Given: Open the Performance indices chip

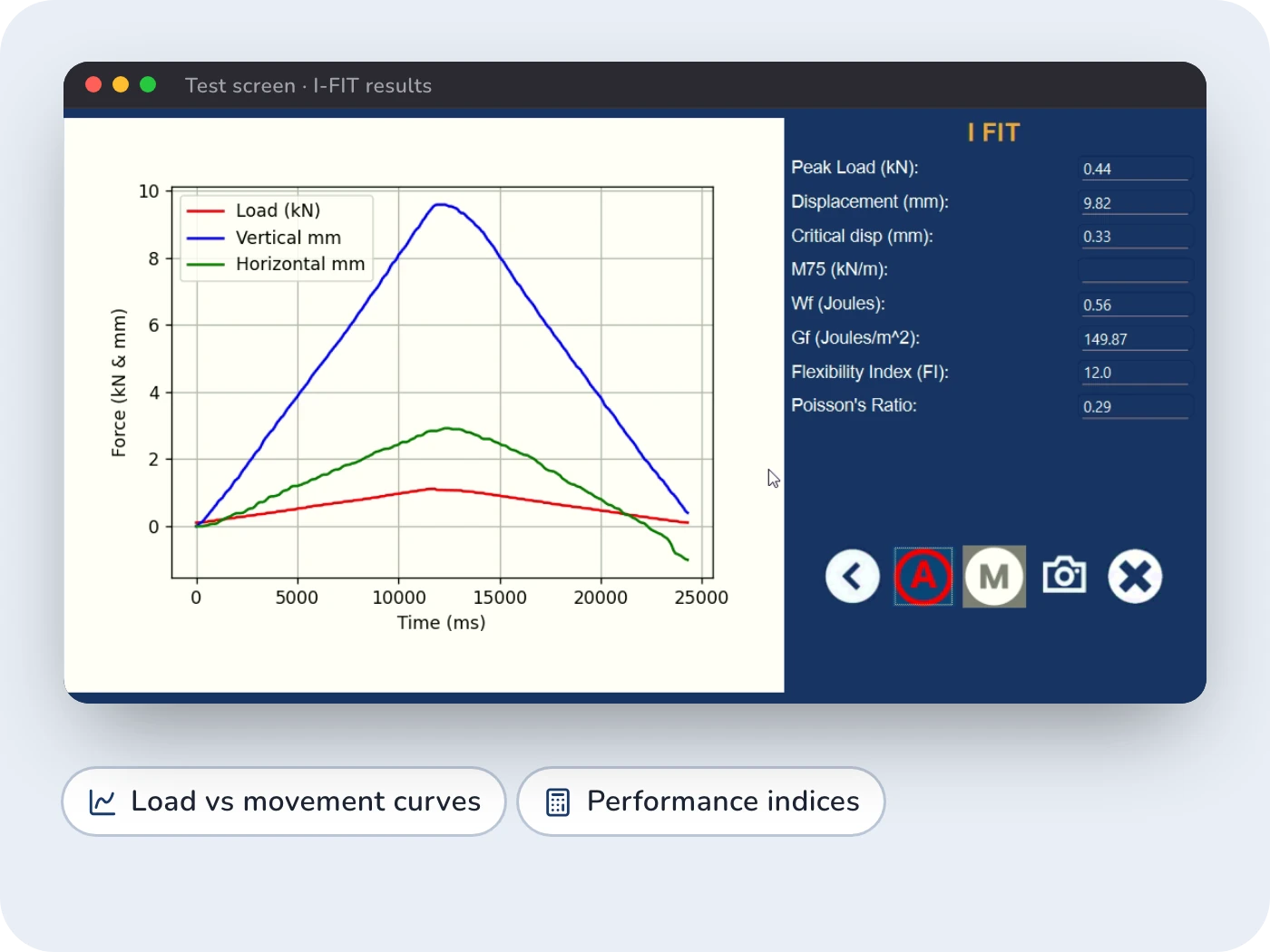Looking at the screenshot, I should [701, 801].
